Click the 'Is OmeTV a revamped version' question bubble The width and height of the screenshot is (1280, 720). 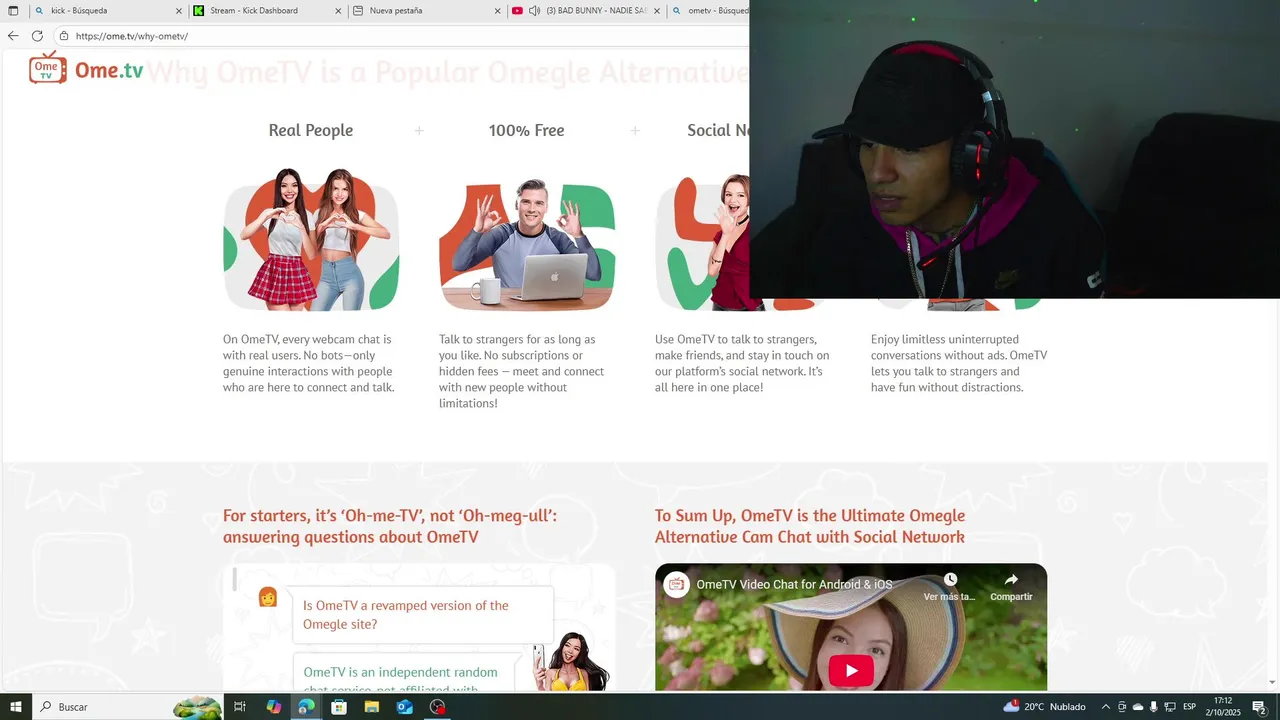tap(422, 615)
